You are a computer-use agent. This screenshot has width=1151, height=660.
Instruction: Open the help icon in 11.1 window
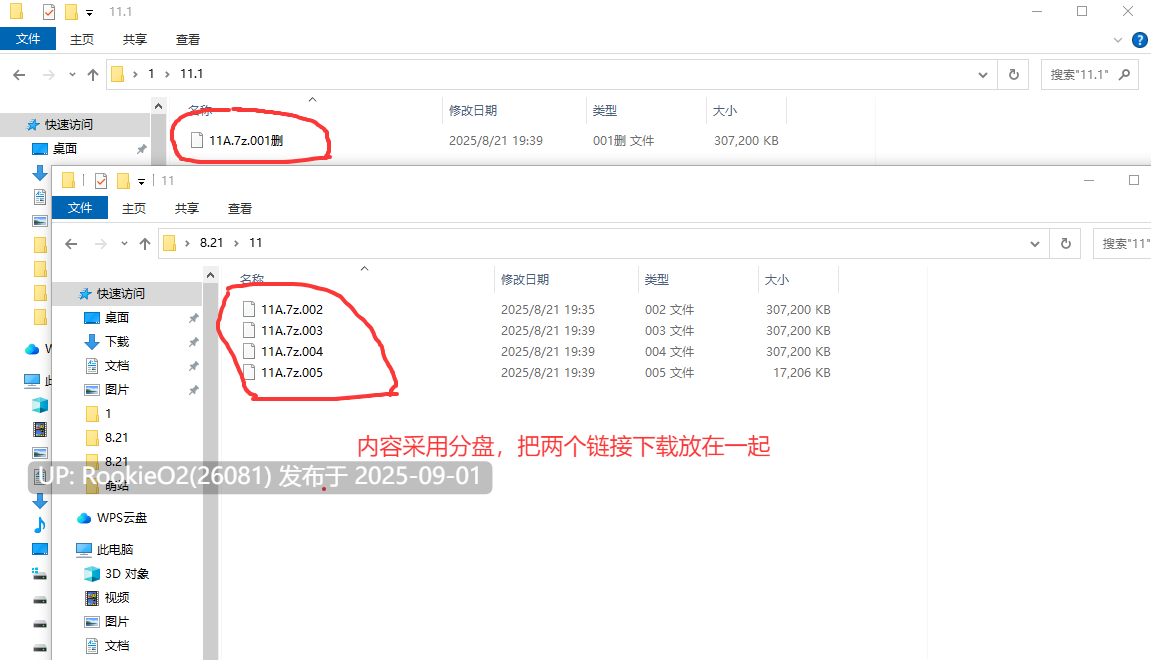click(1140, 40)
